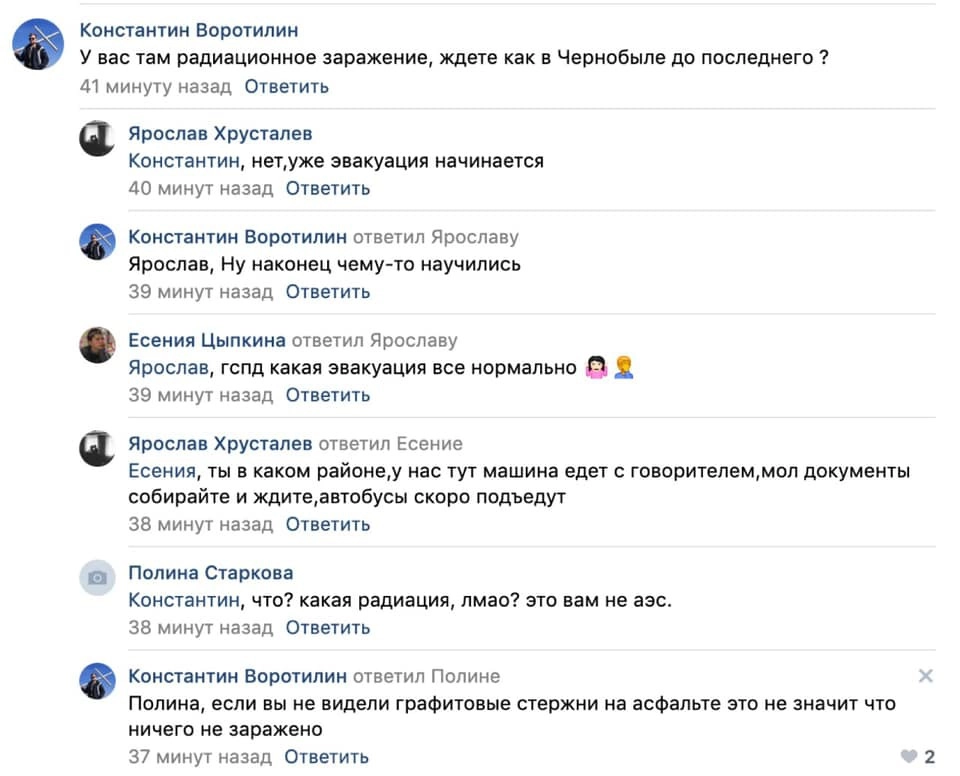Click the '41 минуту назад' timestamp
960x776 pixels.
(155, 86)
